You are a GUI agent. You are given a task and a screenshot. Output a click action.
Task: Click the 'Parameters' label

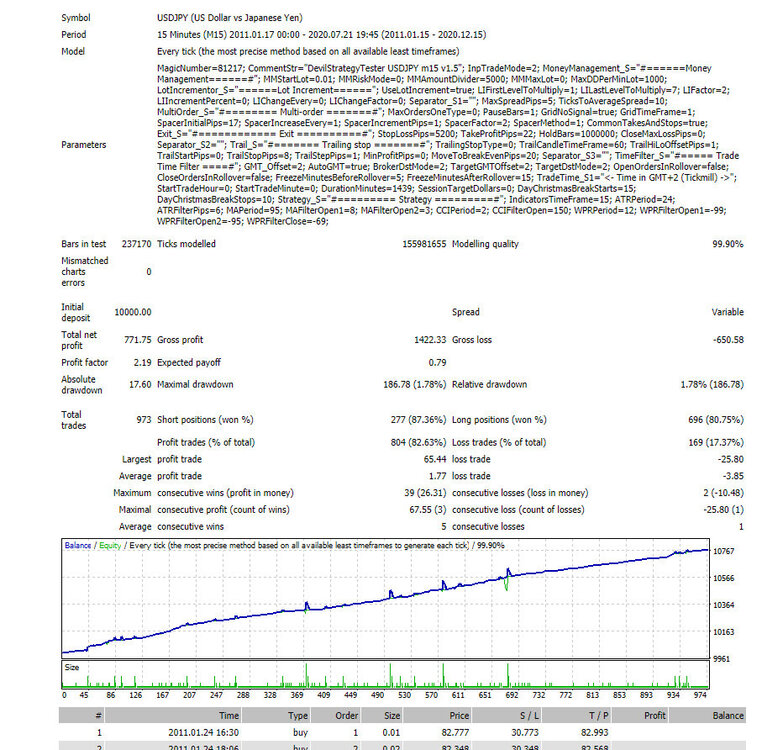pos(83,145)
